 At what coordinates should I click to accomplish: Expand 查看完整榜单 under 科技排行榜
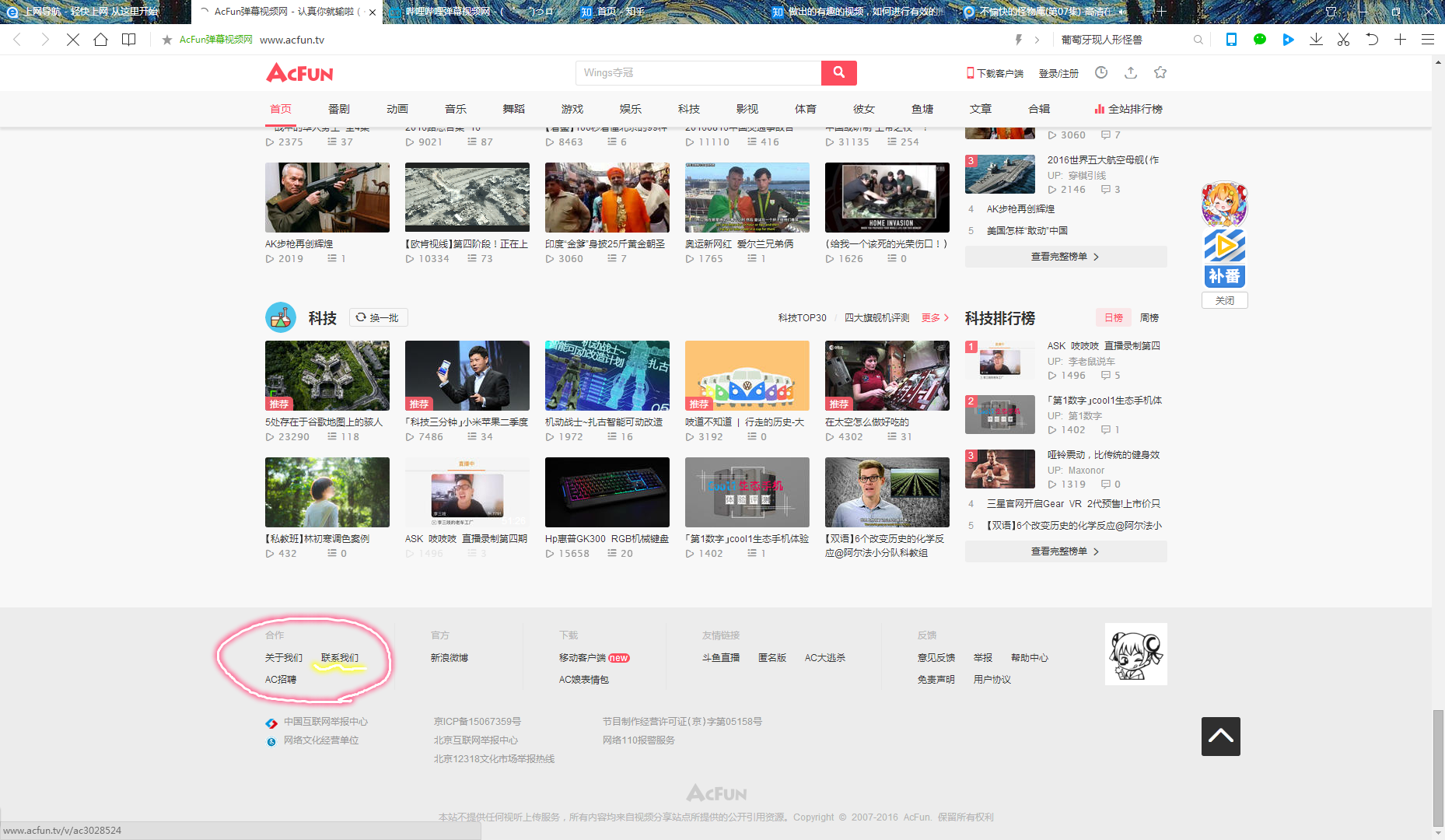[1065, 551]
